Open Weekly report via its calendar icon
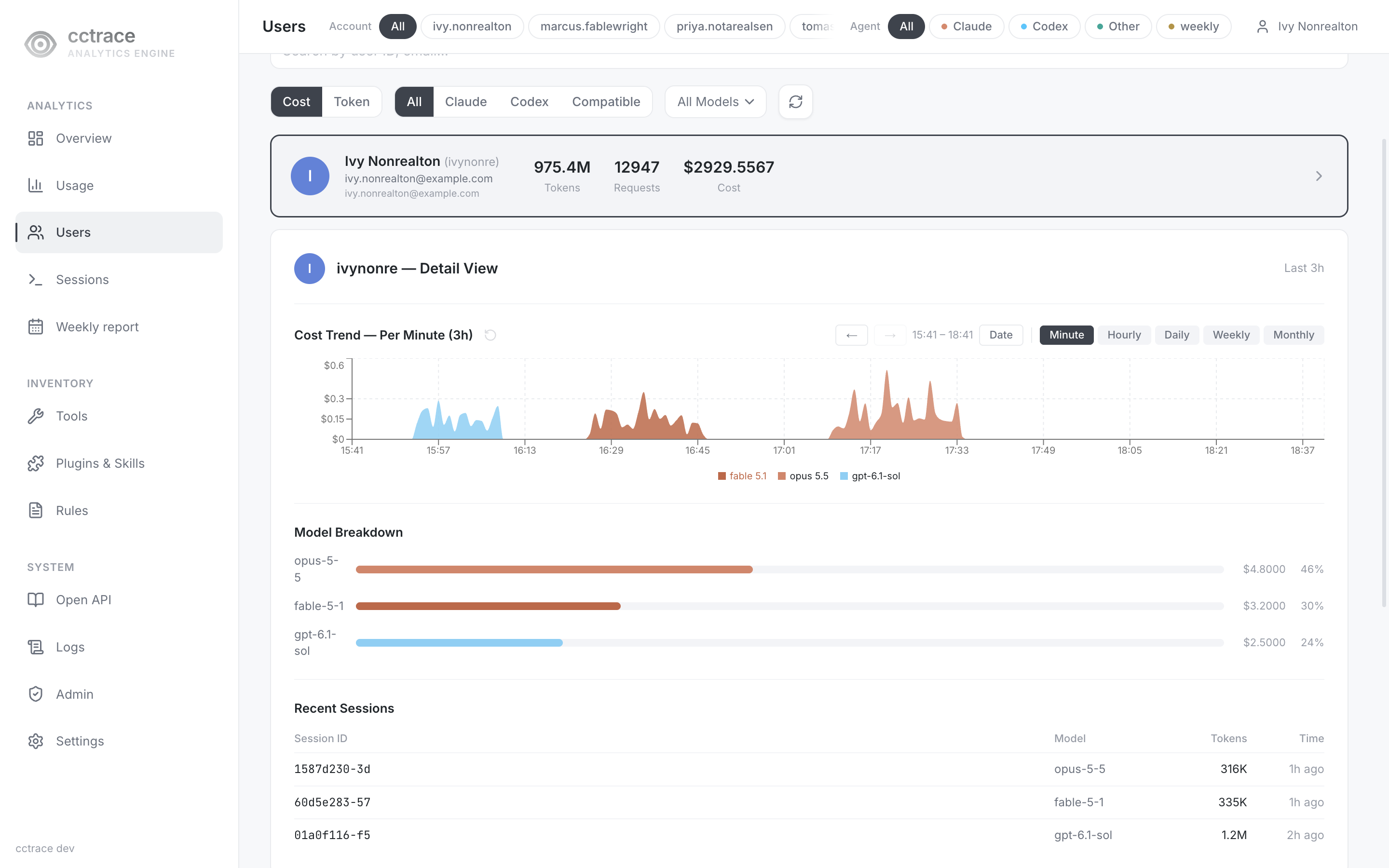This screenshot has height=868, width=1389. 36,326
